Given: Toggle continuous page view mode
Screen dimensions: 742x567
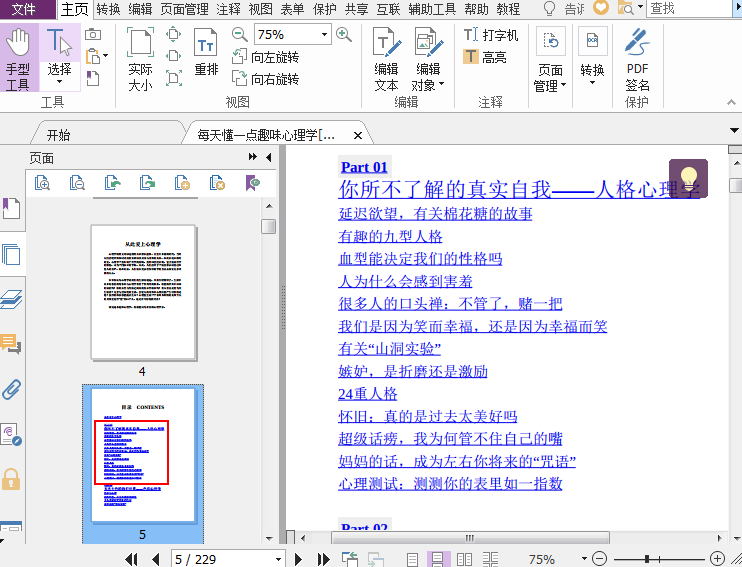Looking at the screenshot, I should pyautogui.click(x=438, y=559).
